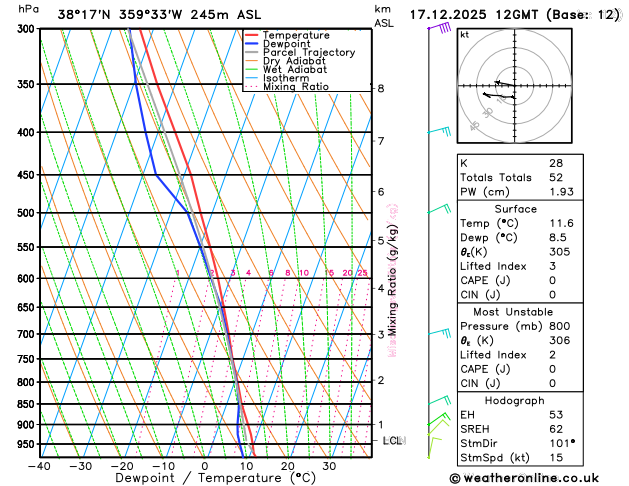This screenshot has height=486, width=629.
Task: Click the '300' pressure level label
Action: tap(28, 29)
